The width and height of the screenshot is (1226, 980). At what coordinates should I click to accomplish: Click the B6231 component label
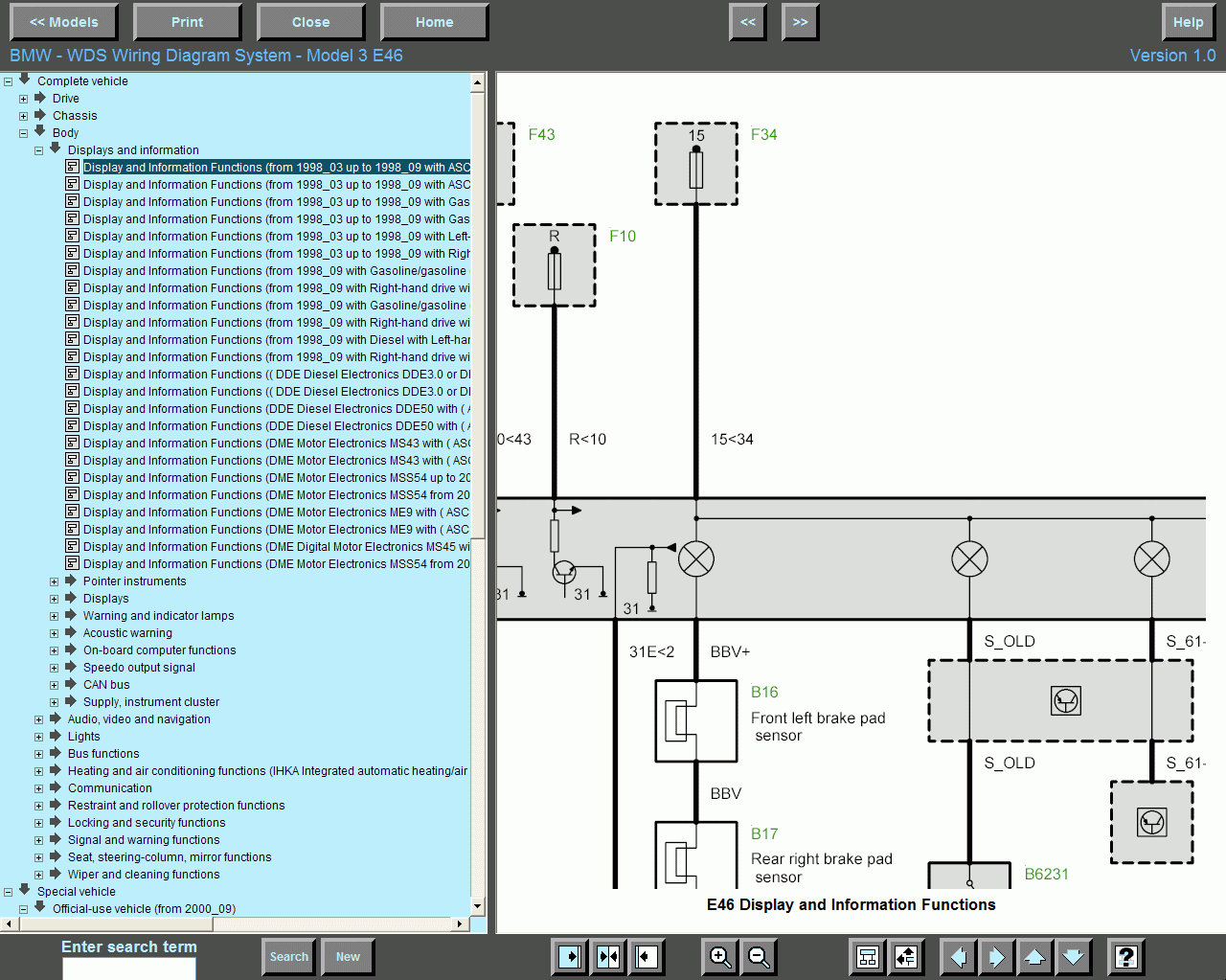[1046, 875]
